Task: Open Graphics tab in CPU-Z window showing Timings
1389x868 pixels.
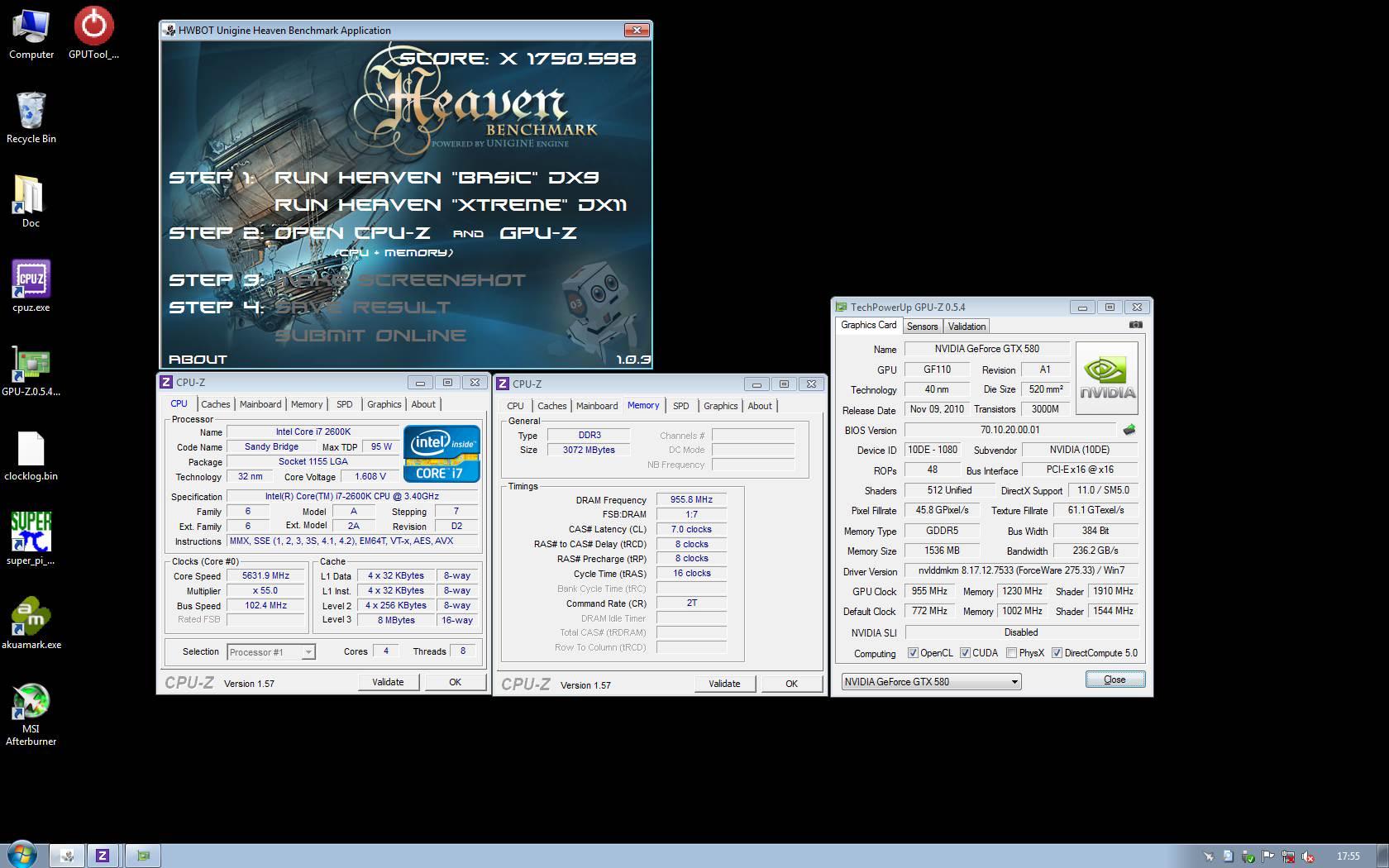Action: pos(720,406)
